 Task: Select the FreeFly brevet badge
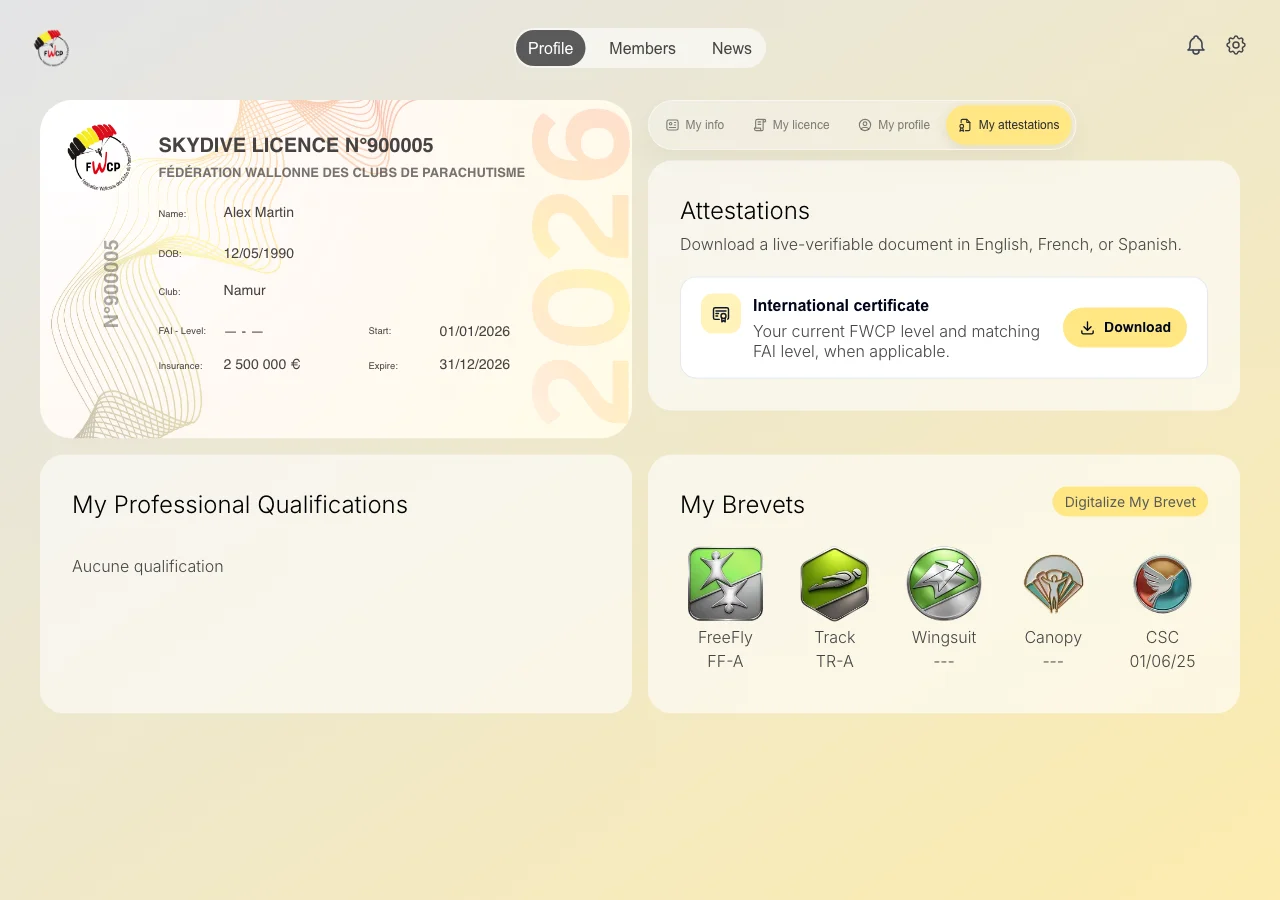point(725,584)
